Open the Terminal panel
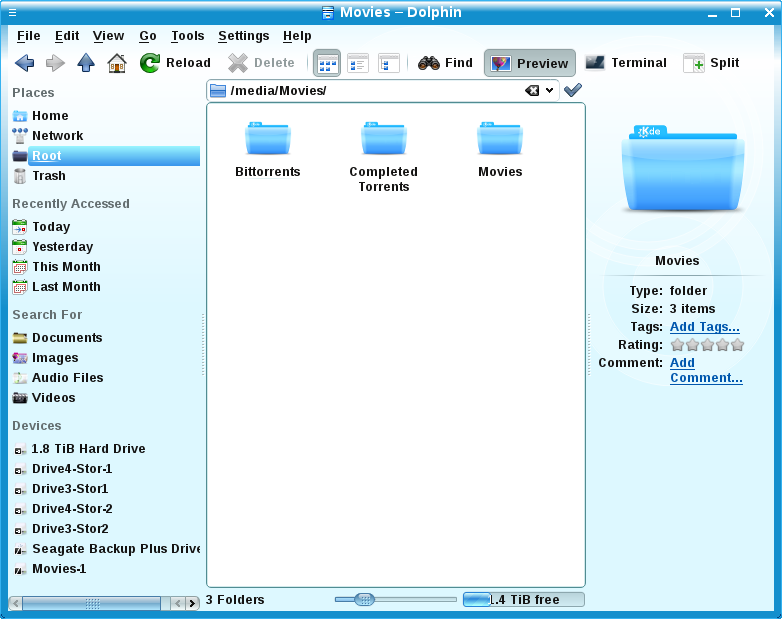This screenshot has width=782, height=619. pyautogui.click(x=626, y=63)
